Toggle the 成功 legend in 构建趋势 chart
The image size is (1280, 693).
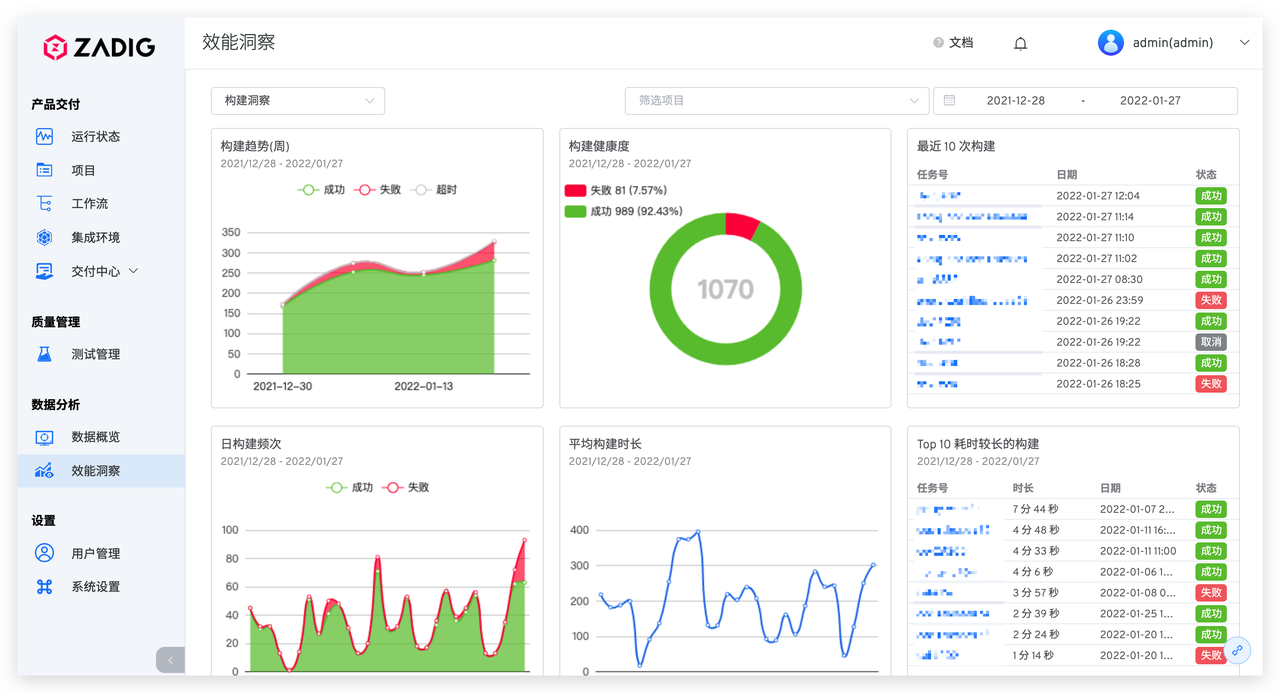pos(321,190)
